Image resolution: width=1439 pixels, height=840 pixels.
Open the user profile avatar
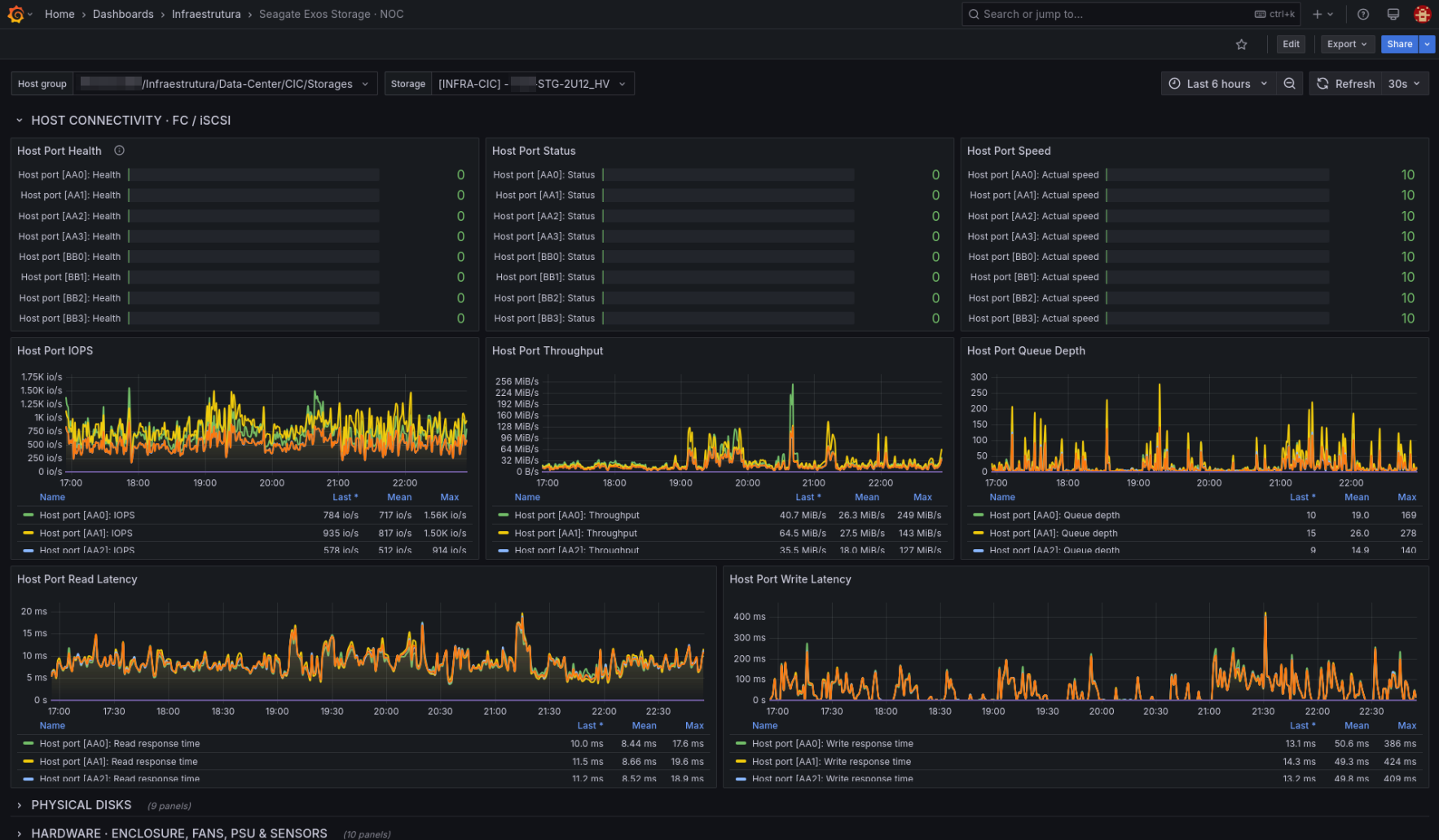(x=1423, y=15)
